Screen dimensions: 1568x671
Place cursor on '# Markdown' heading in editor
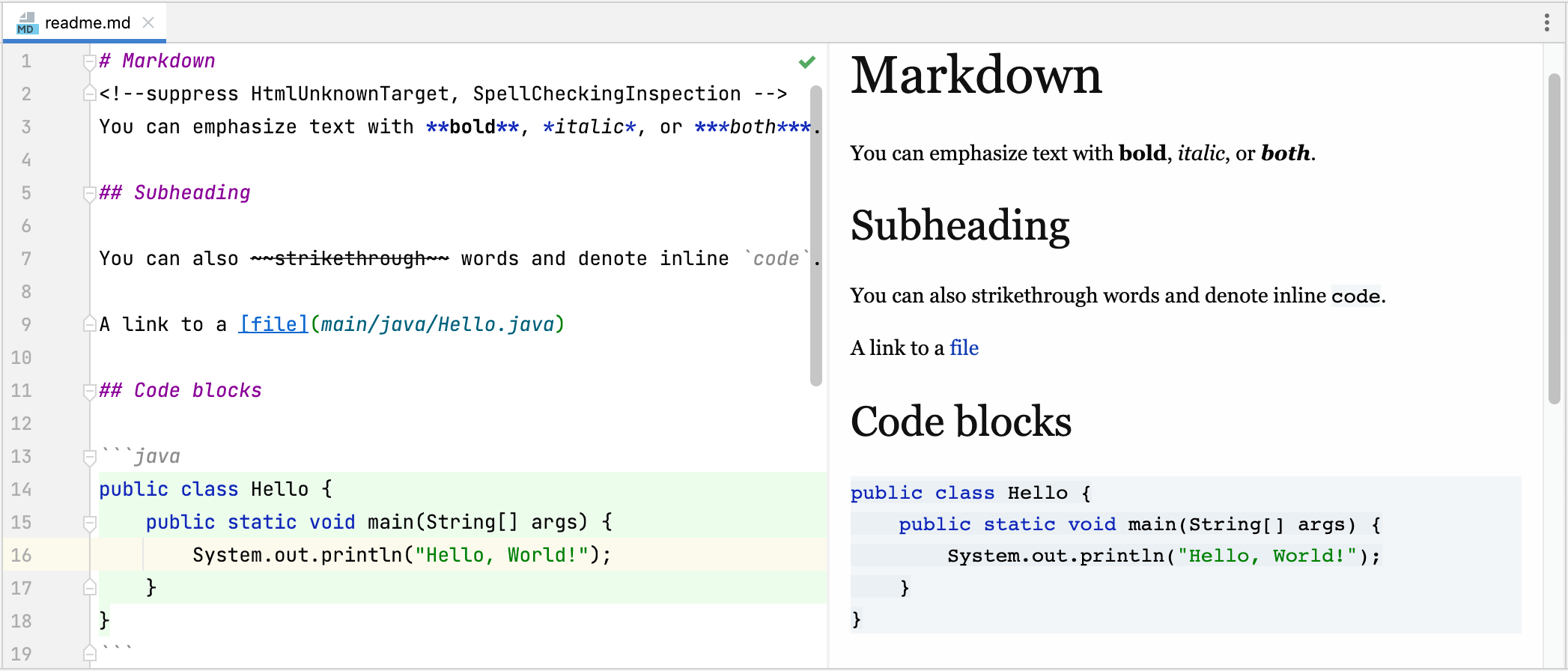(157, 61)
